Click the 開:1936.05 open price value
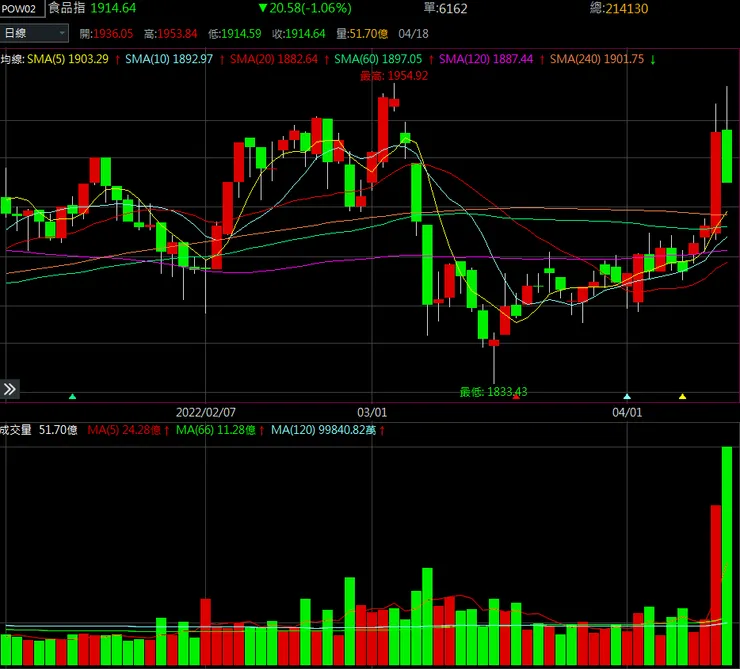Screen dimensions: 740x669 point(106,33)
